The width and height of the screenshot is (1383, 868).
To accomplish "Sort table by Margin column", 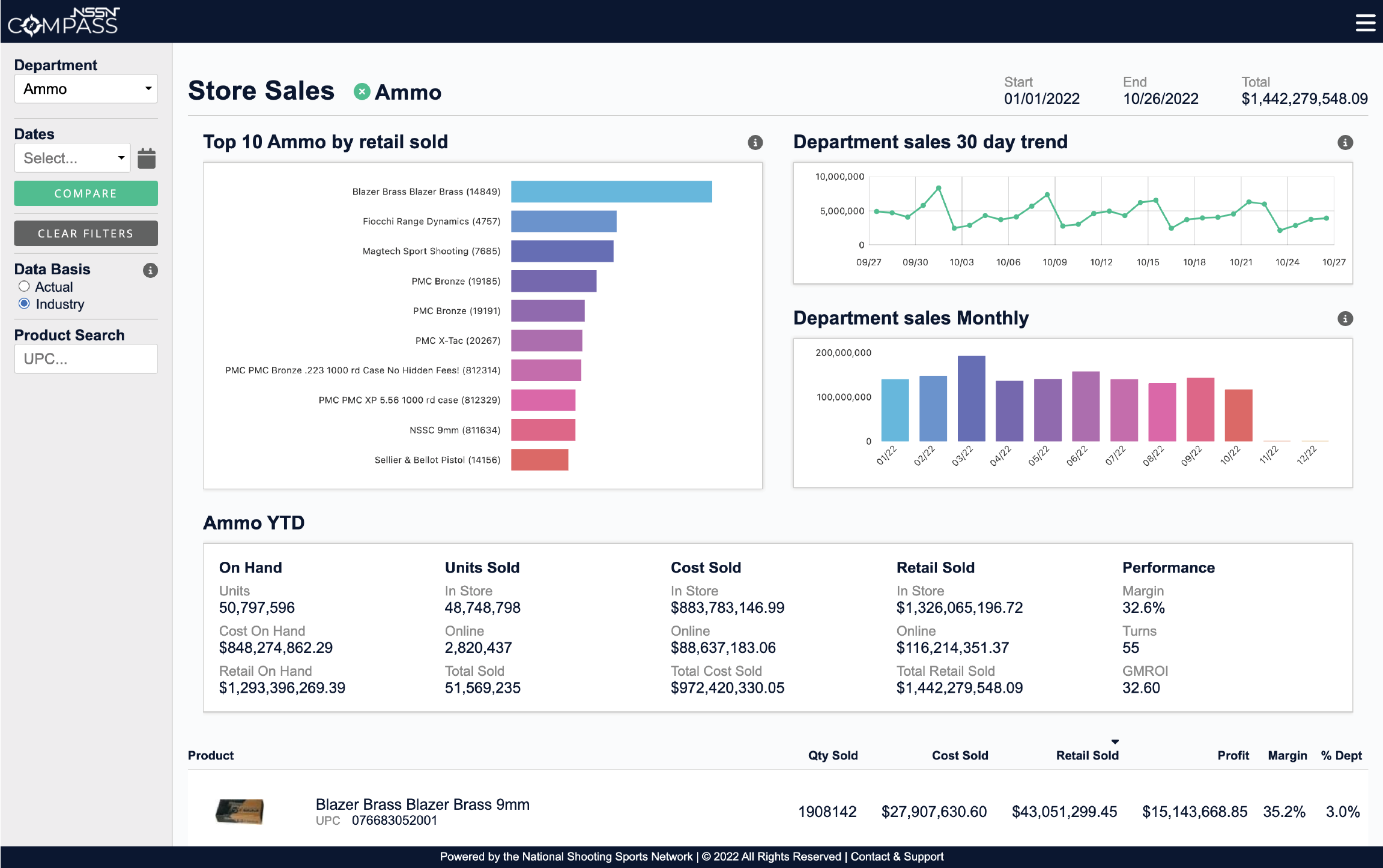I will [x=1287, y=755].
